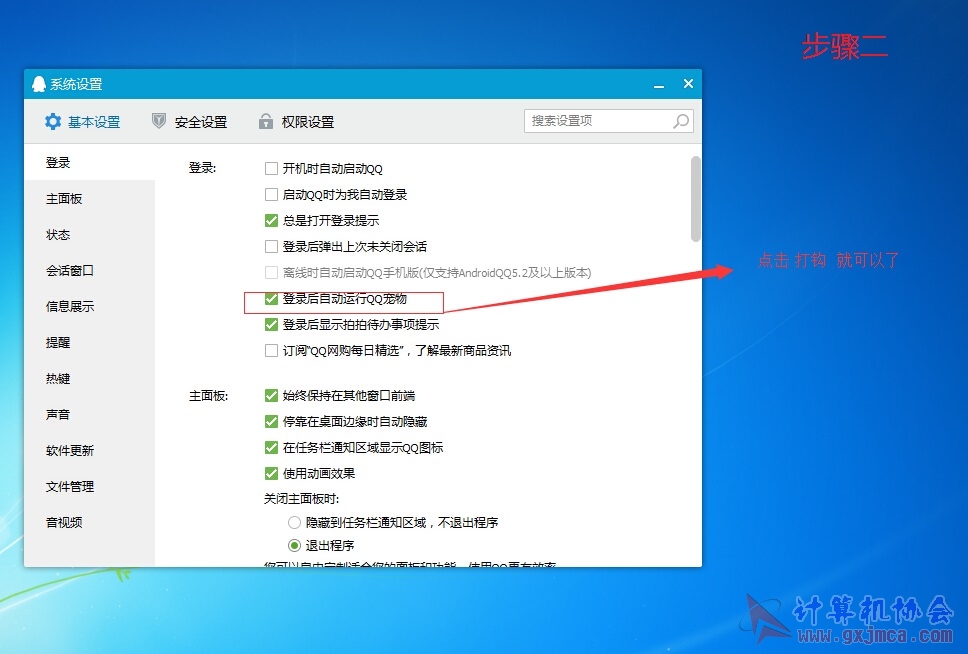Go to 声音 settings section
This screenshot has width=968, height=654.
[90, 414]
